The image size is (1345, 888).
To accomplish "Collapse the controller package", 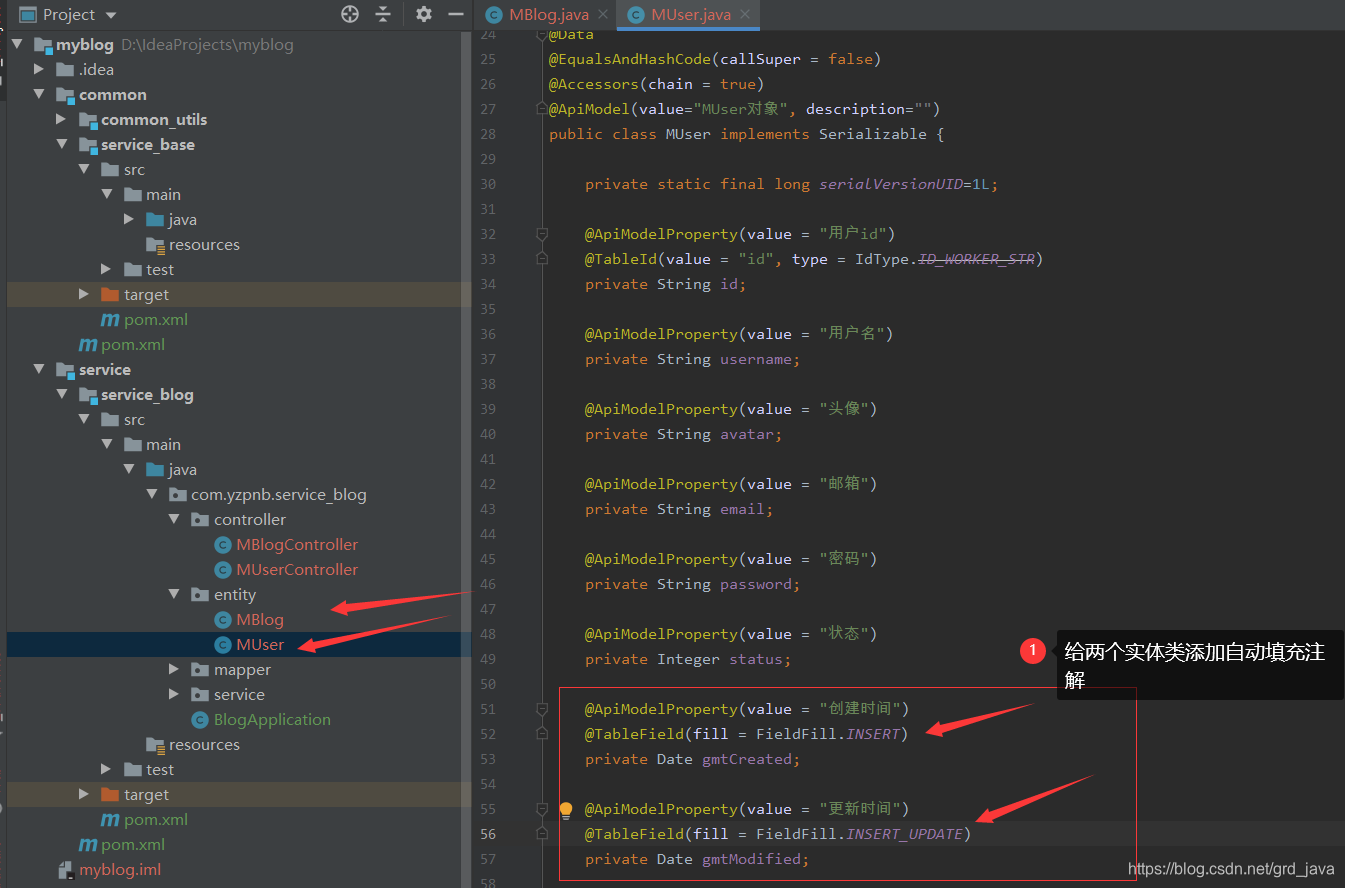I will click(x=174, y=520).
